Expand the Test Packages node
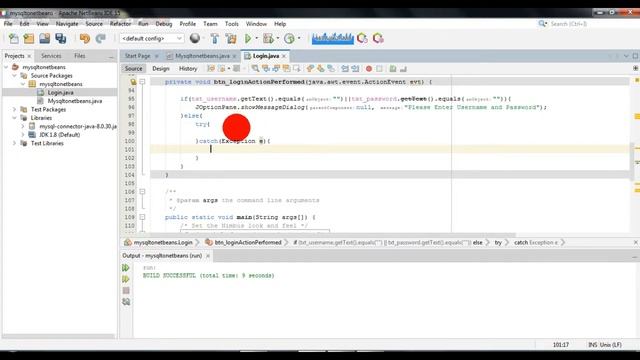 (x=14, y=109)
